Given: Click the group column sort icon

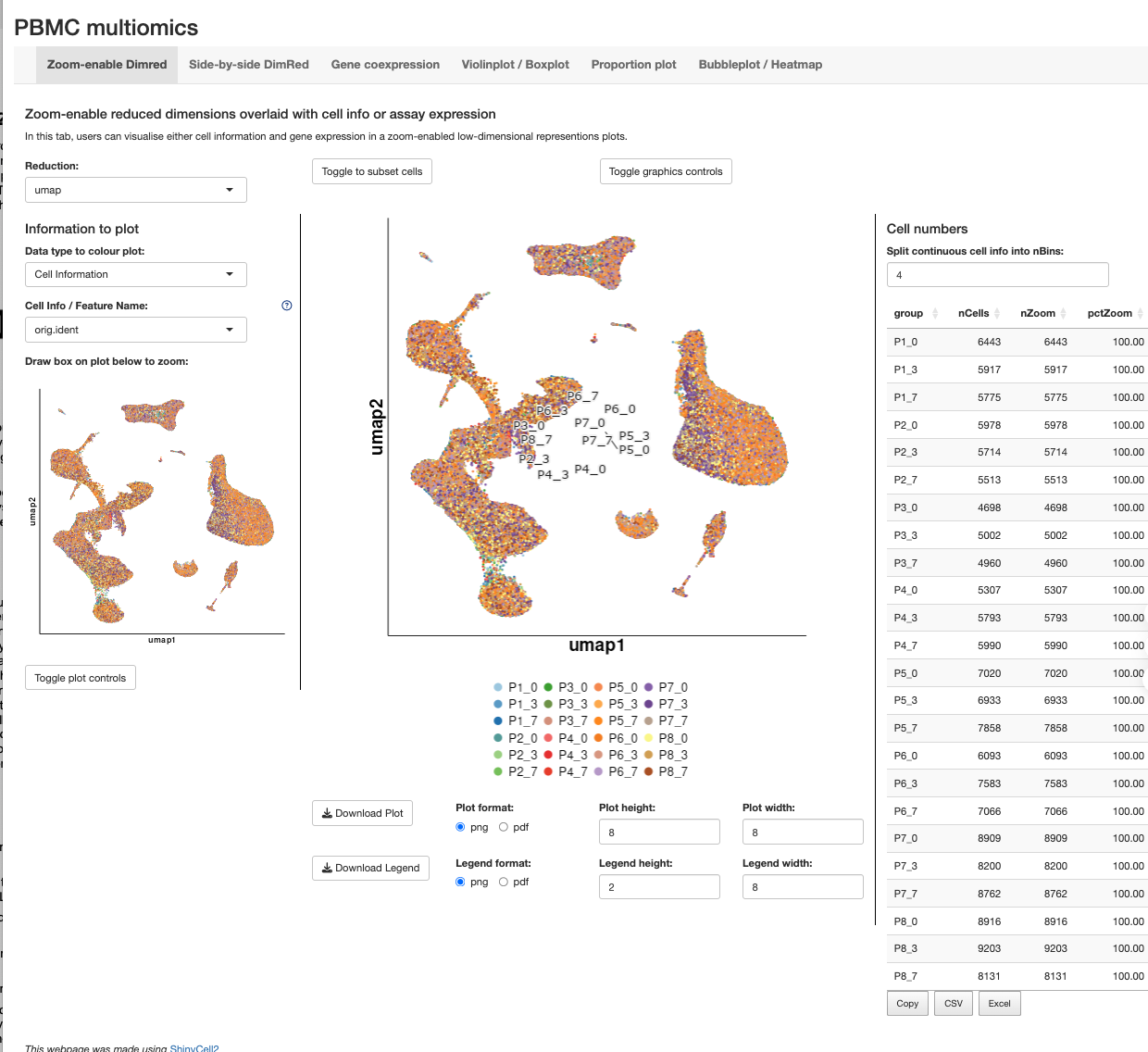Looking at the screenshot, I should [935, 314].
